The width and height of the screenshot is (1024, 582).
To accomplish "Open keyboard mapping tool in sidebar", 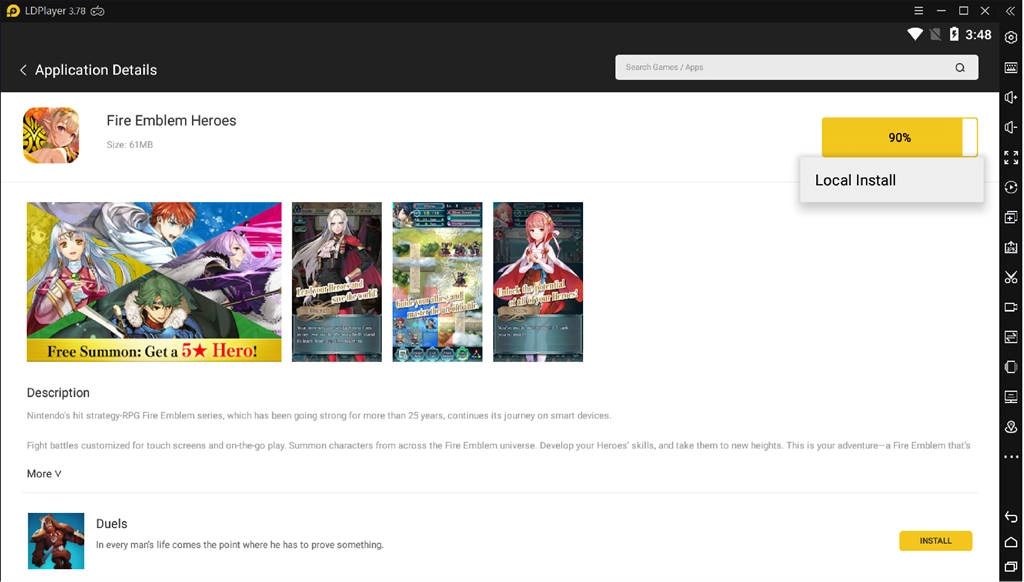I will (1011, 68).
